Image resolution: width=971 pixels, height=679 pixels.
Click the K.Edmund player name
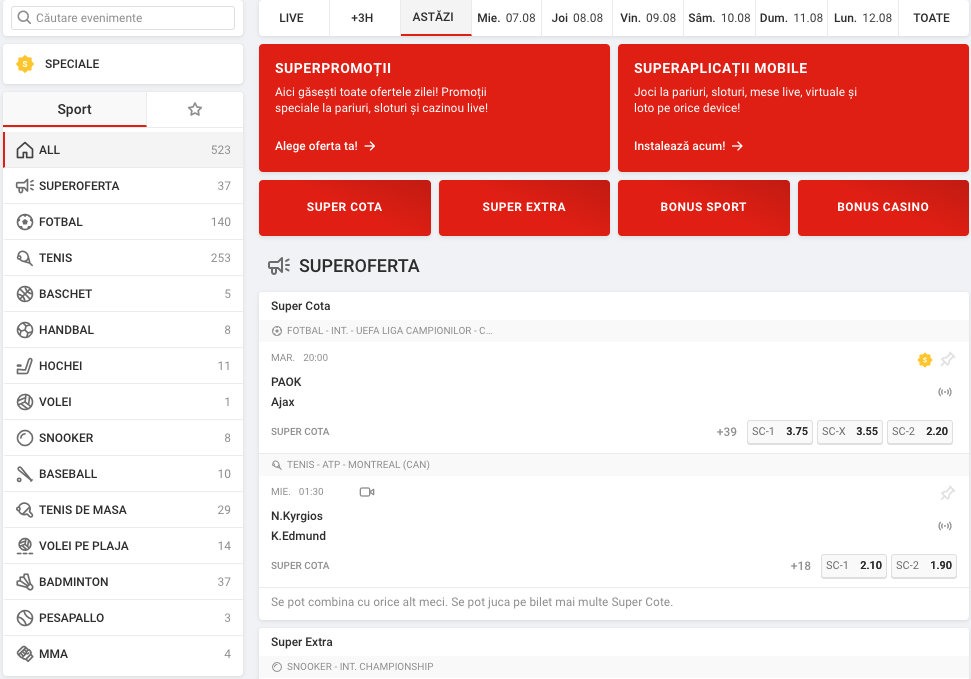298,536
